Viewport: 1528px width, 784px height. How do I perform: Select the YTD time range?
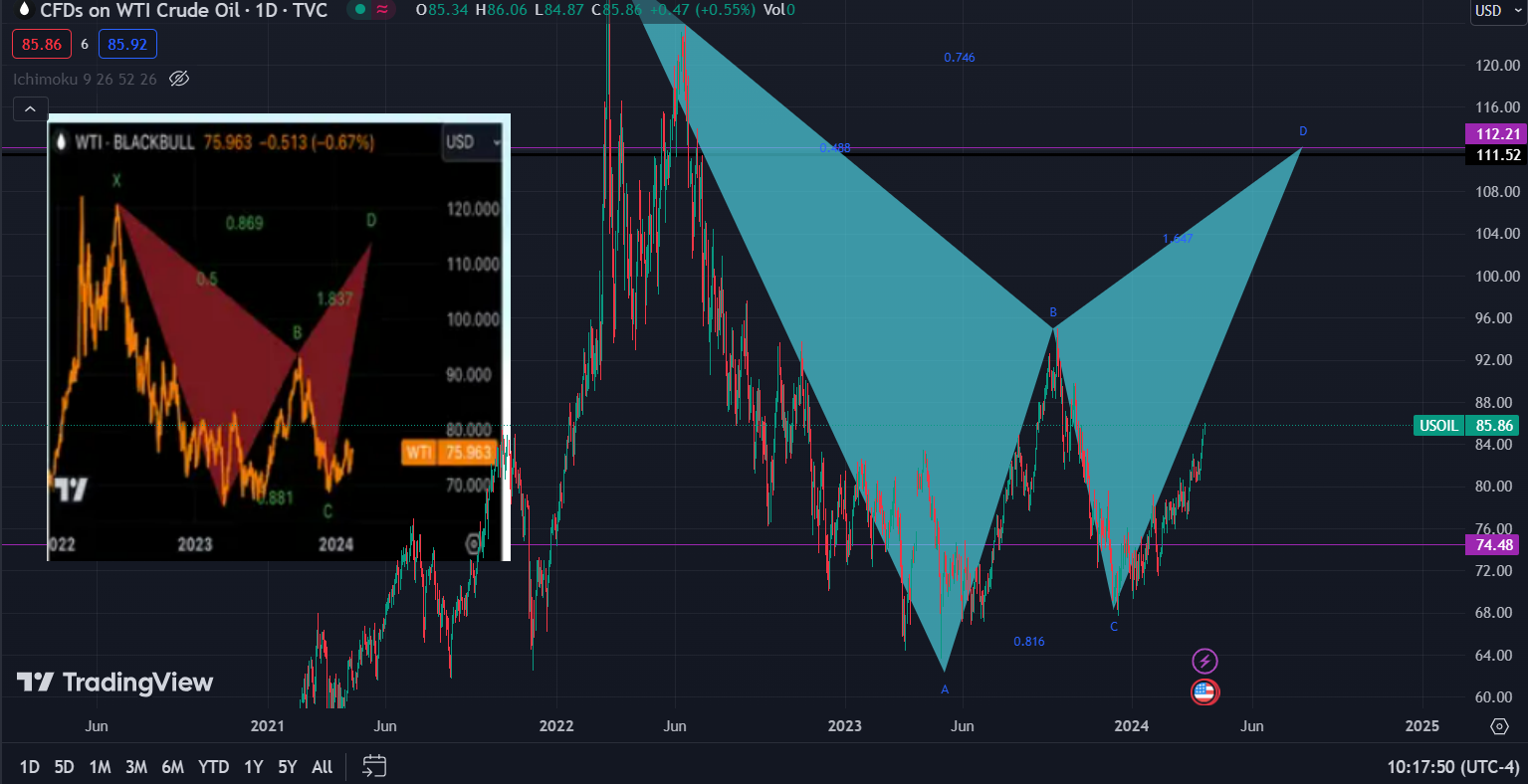pos(213,767)
